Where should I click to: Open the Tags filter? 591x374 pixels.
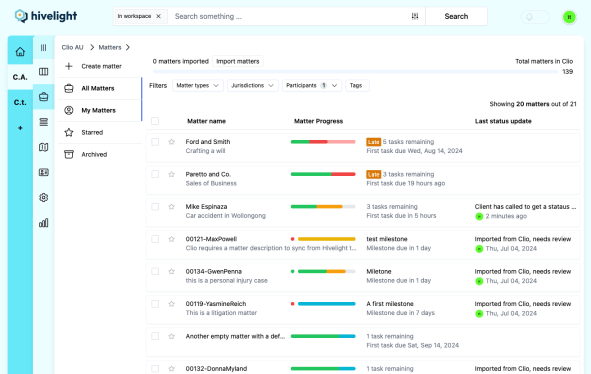click(x=357, y=86)
